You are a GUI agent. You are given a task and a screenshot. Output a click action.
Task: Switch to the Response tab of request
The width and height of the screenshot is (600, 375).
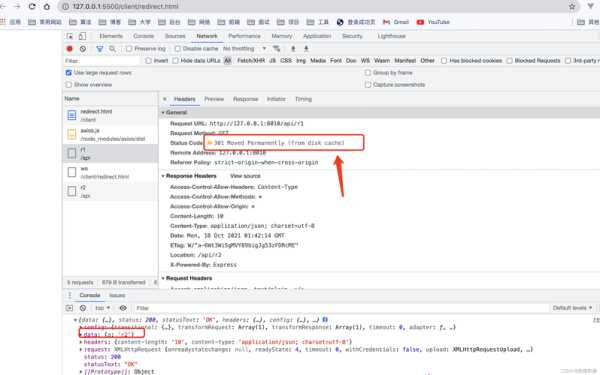coord(246,99)
